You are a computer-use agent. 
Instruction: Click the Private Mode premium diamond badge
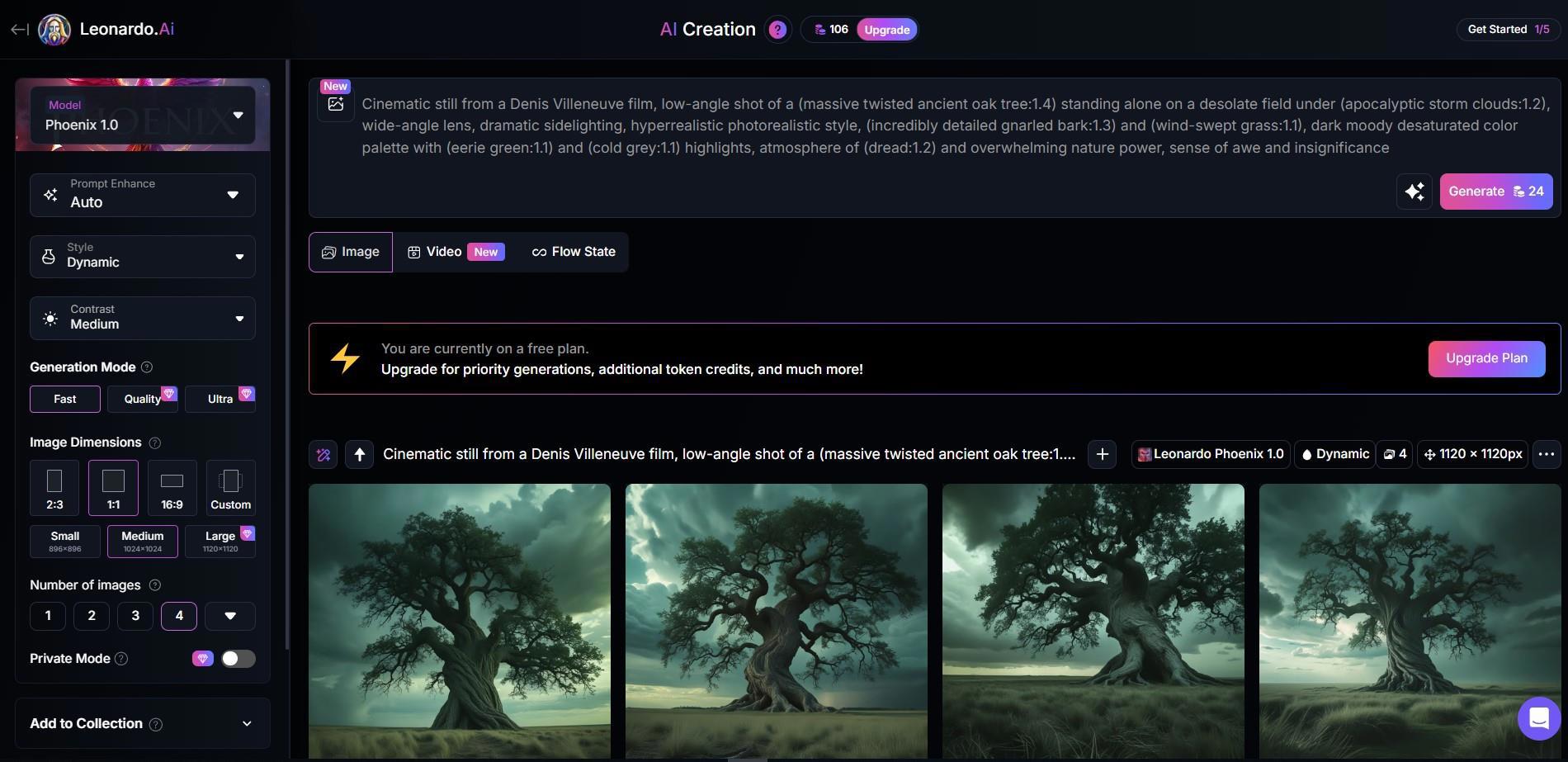pos(203,659)
